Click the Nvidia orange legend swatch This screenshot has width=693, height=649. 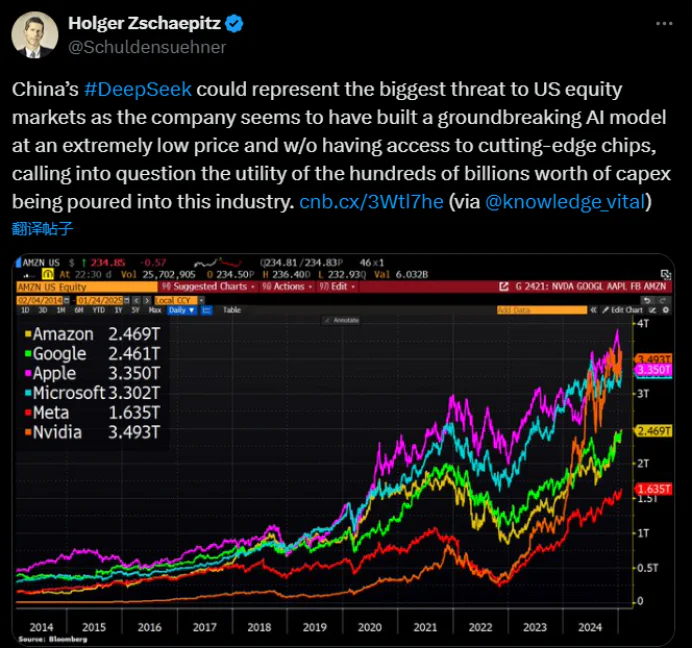(28, 432)
